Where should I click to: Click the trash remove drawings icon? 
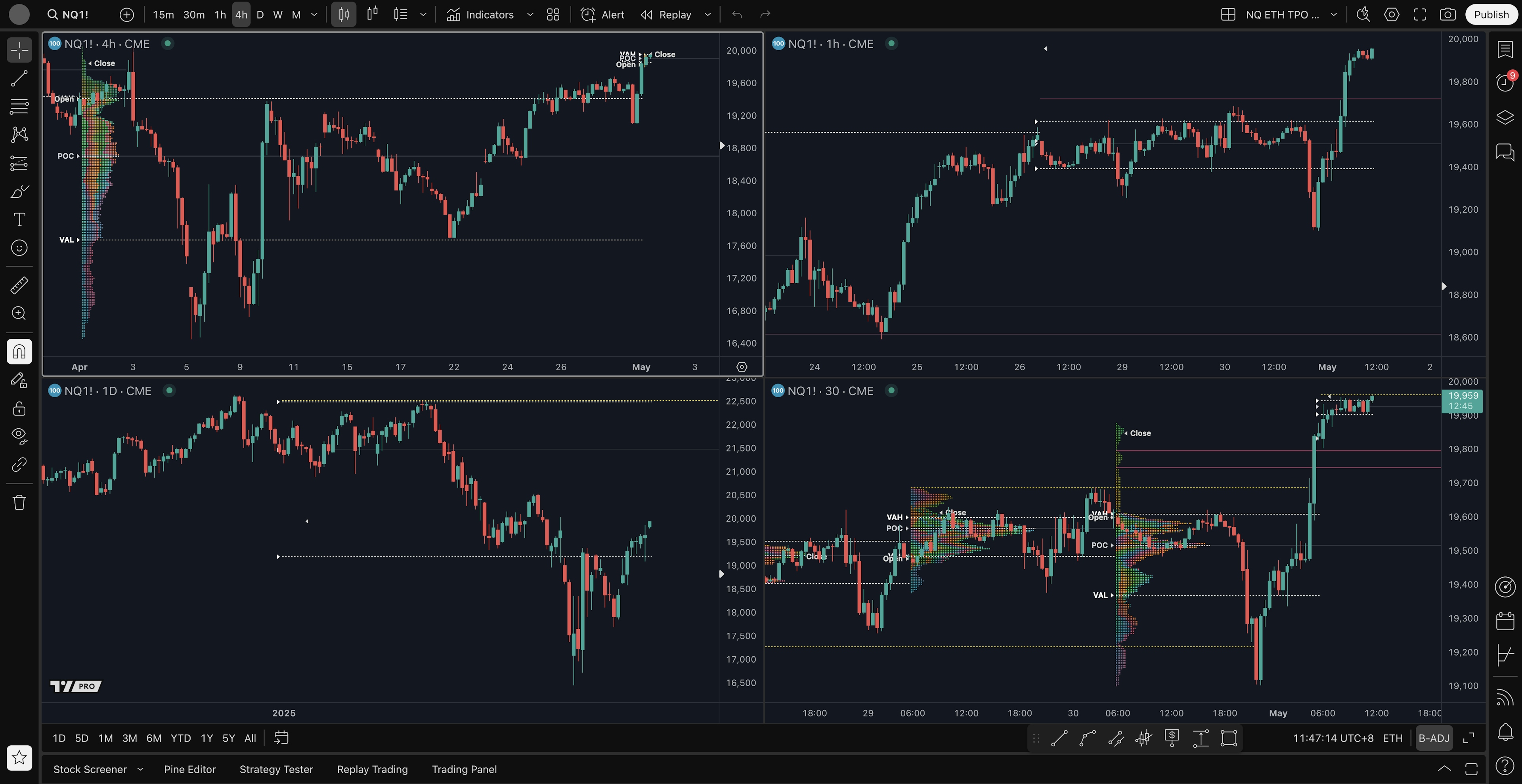click(x=19, y=502)
